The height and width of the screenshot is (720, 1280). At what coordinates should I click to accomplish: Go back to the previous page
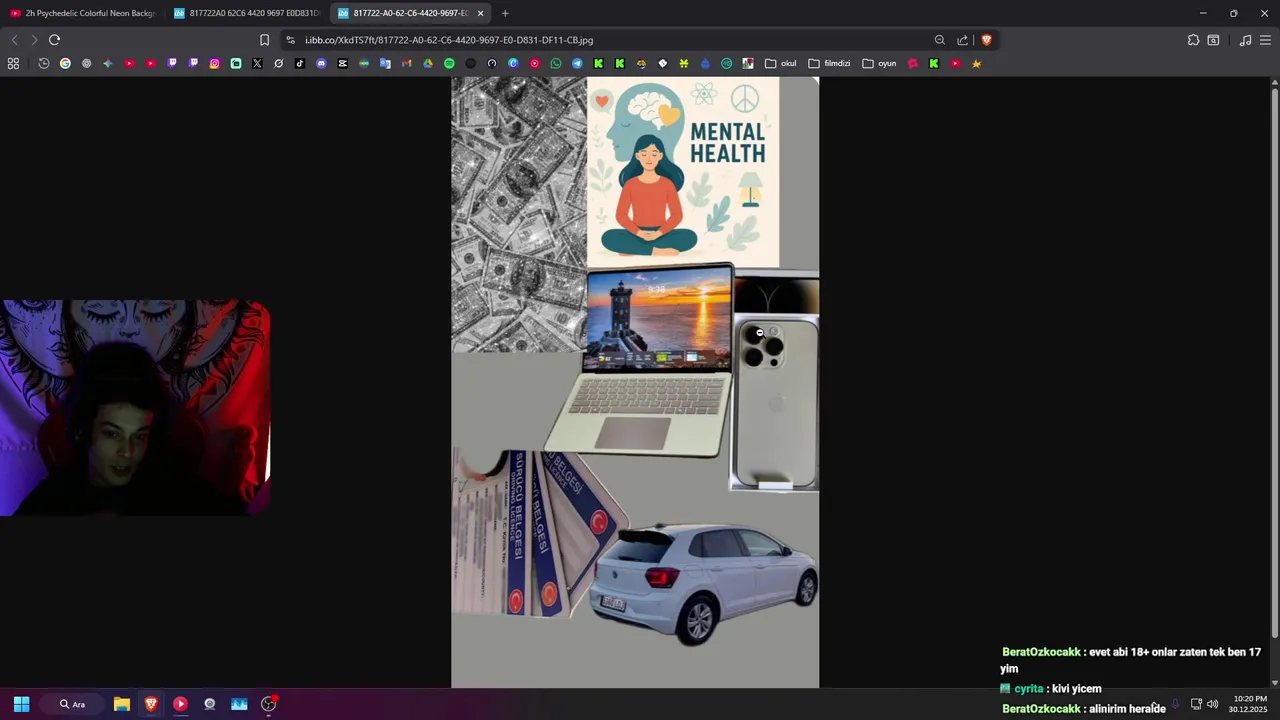click(x=14, y=40)
